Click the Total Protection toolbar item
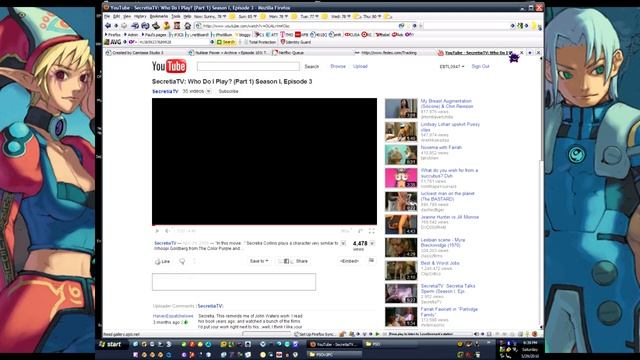This screenshot has width=640, height=360. [x=260, y=42]
